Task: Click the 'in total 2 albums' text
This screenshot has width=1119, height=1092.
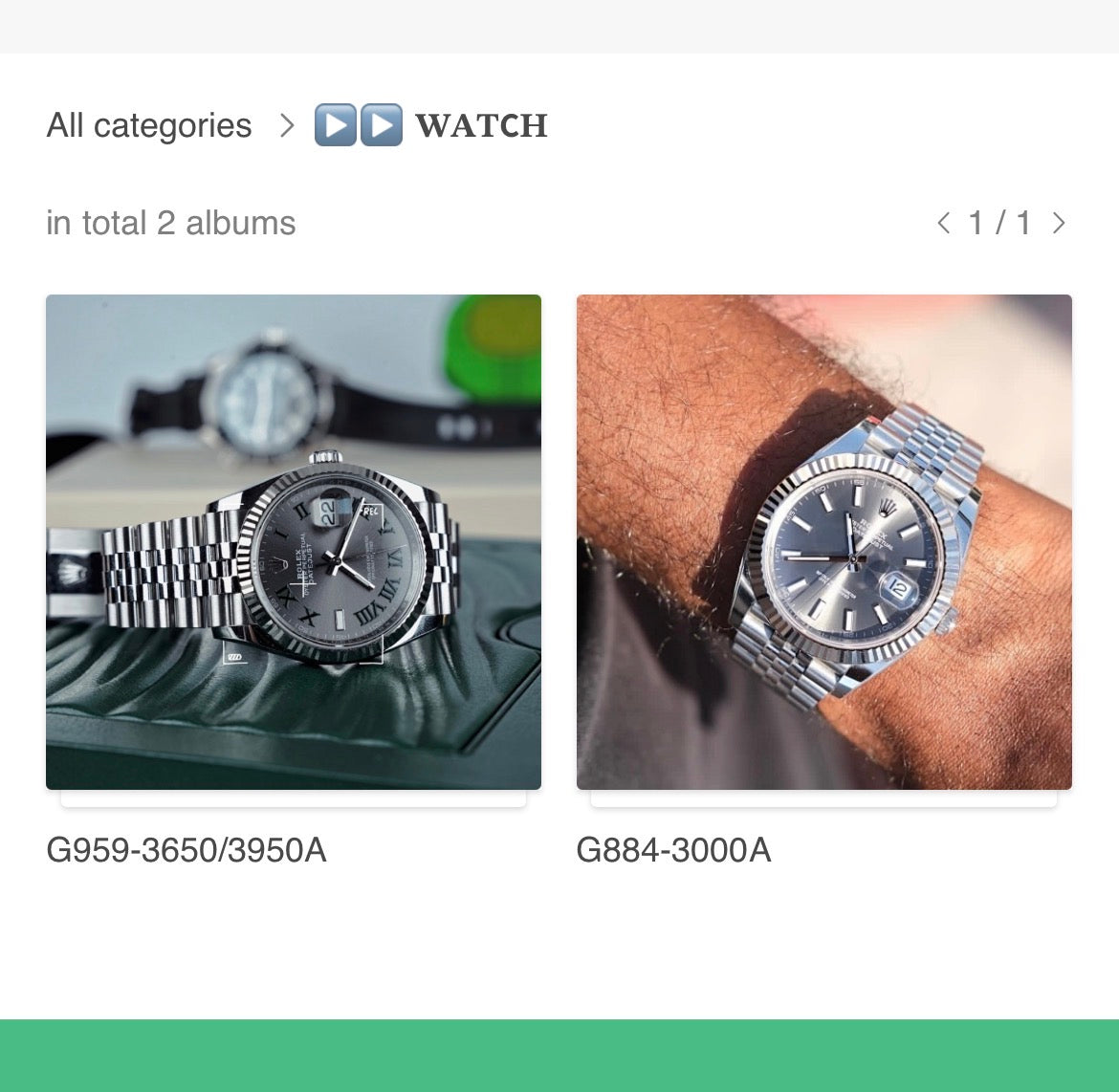Action: (171, 223)
